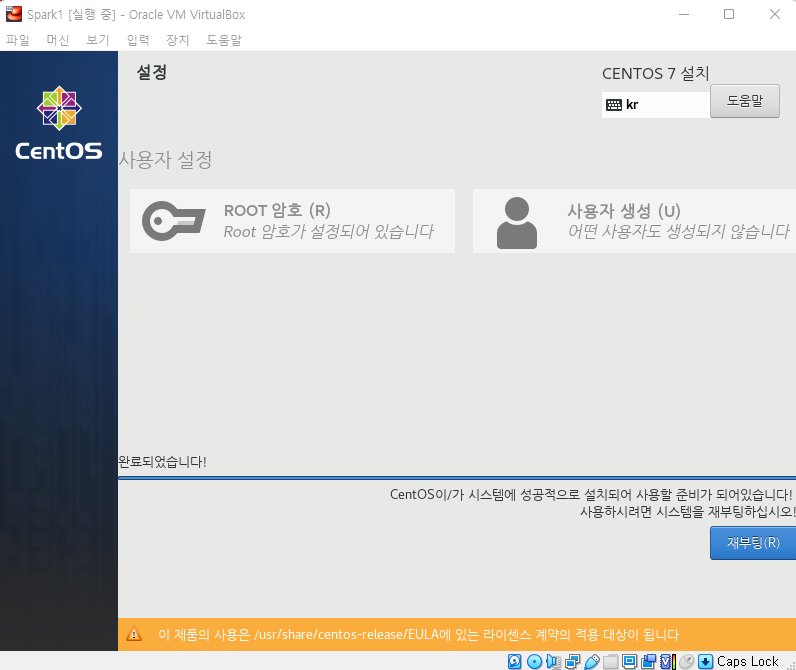Click the CENTOS 7 설치 heading
This screenshot has width=796, height=670.
pos(655,74)
